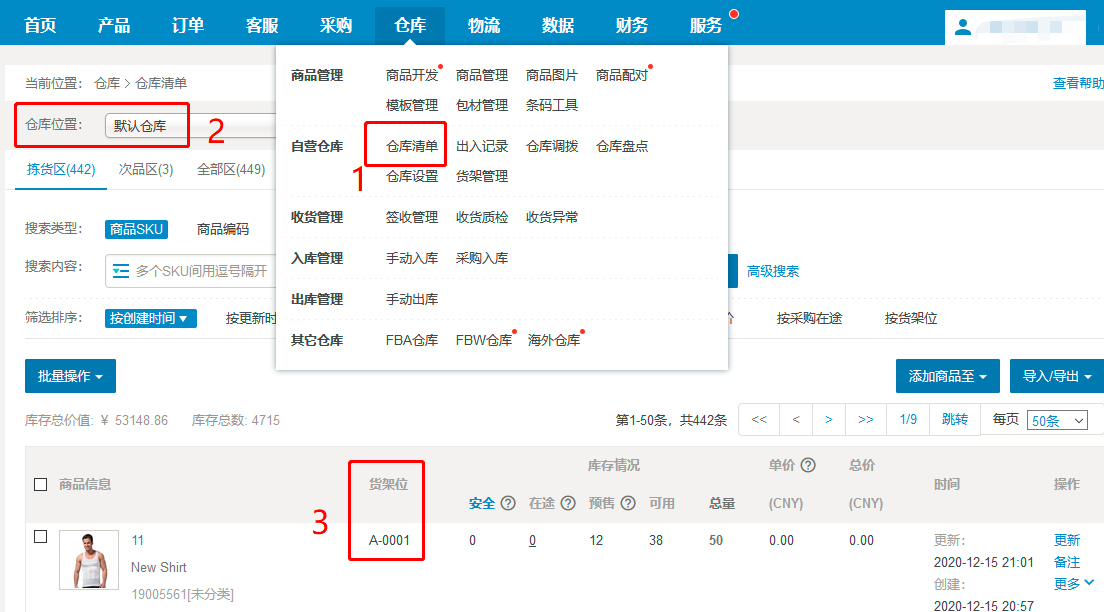The width and height of the screenshot is (1104, 612).
Task: Click the New Shirt product thumbnail
Action: click(89, 560)
